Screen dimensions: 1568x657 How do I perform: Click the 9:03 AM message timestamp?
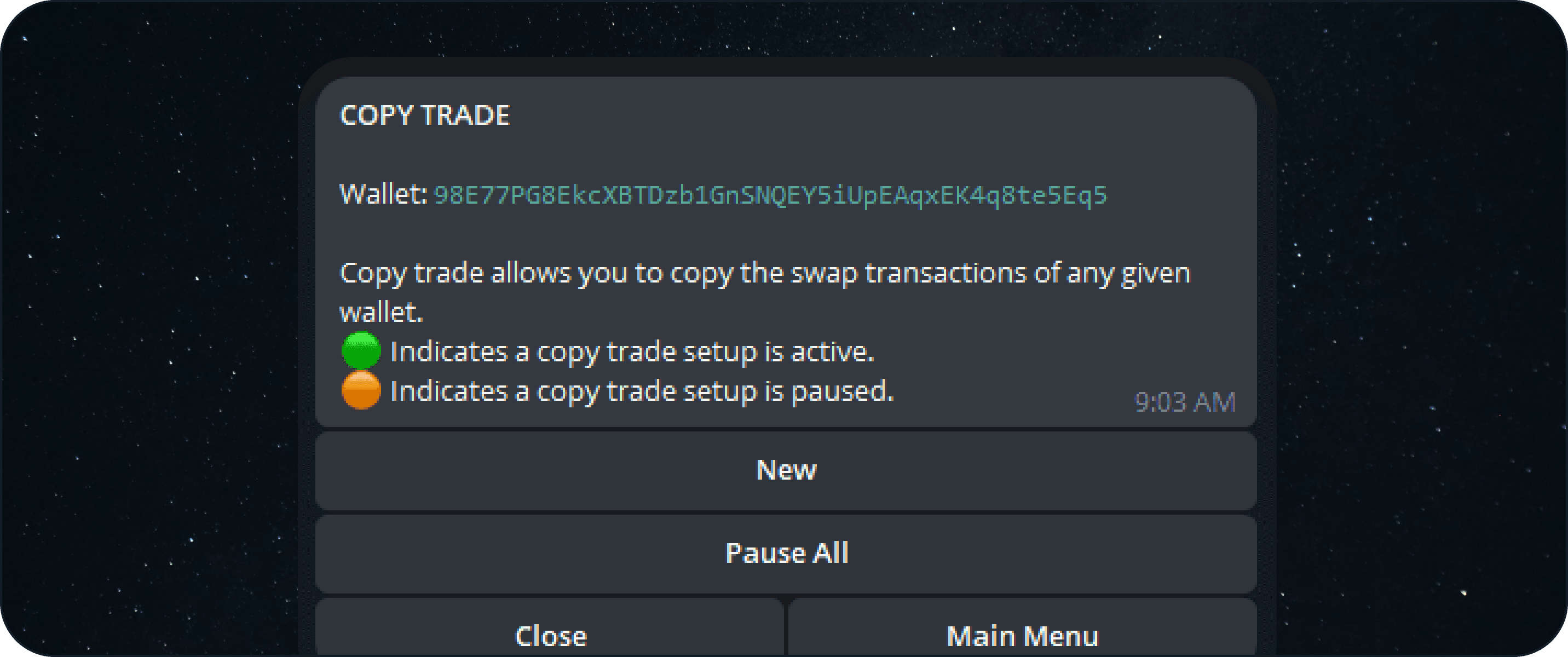click(1185, 402)
